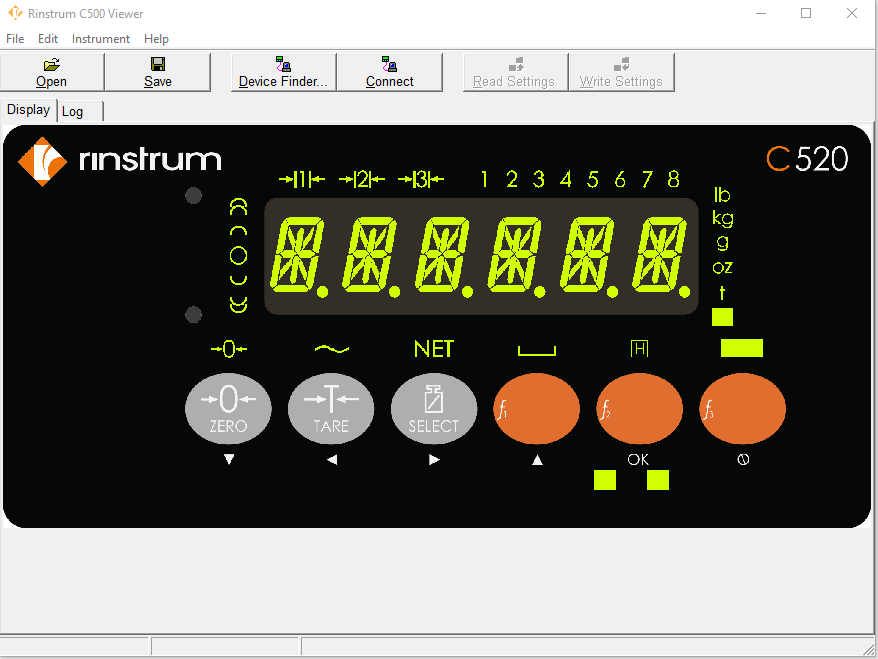Click the orange f3 power function key
Screen dimensions: 878x659
[742, 409]
